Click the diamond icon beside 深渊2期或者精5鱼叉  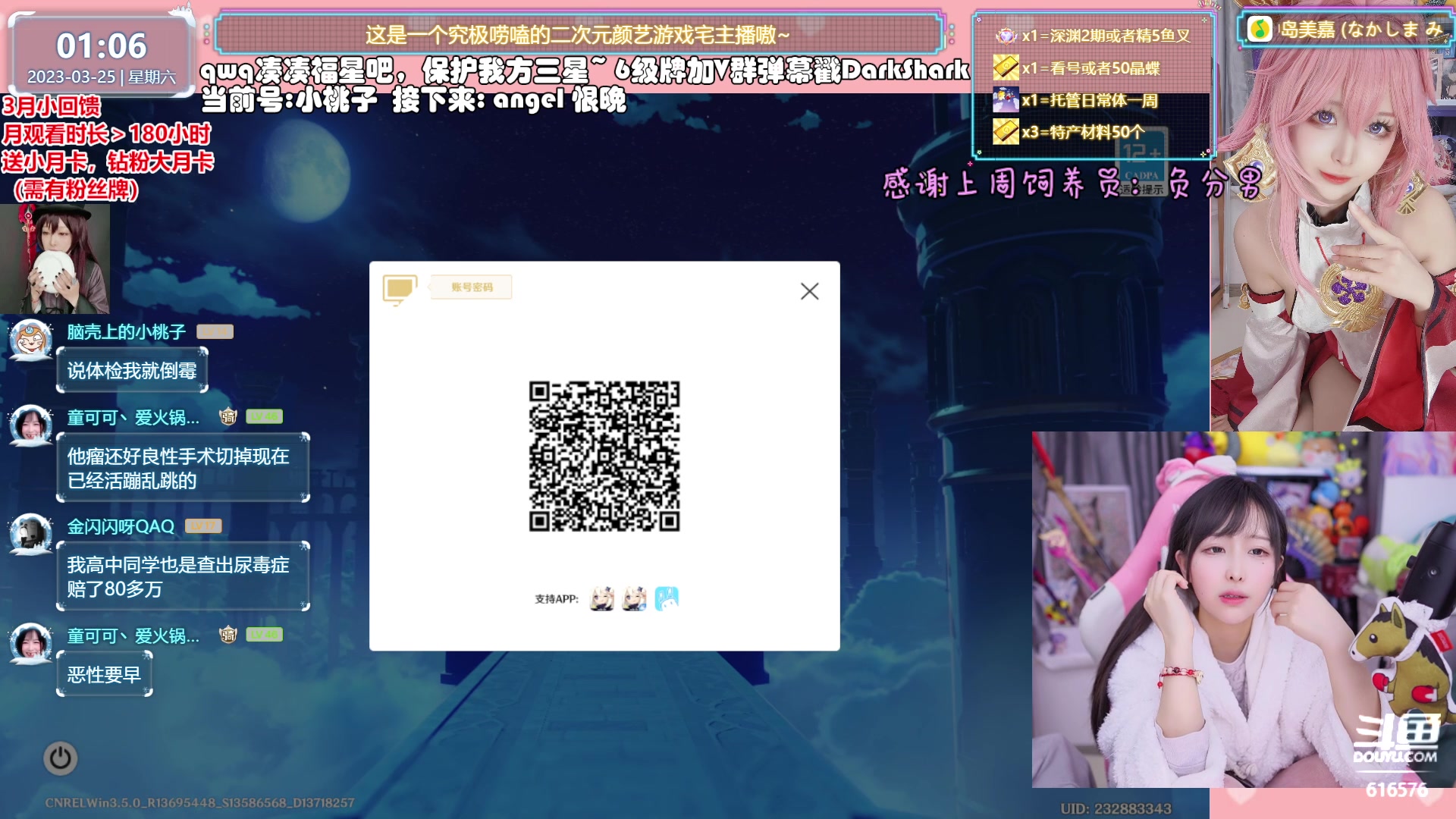pos(1006,36)
